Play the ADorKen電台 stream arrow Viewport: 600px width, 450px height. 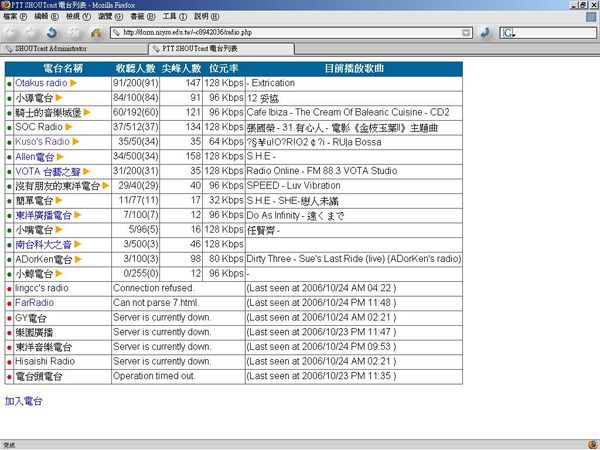pyautogui.click(x=78, y=259)
